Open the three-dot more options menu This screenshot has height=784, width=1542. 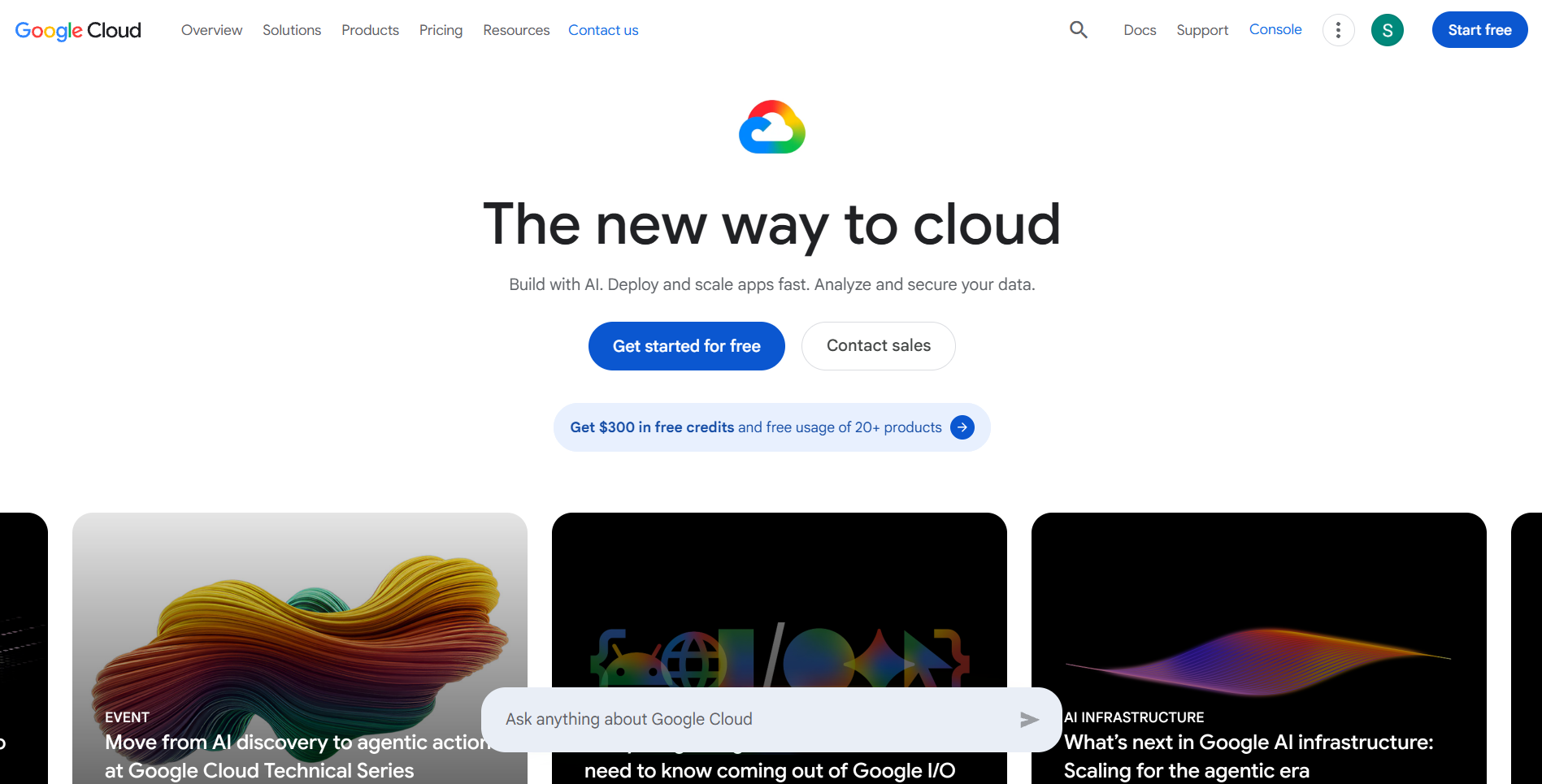click(x=1338, y=30)
